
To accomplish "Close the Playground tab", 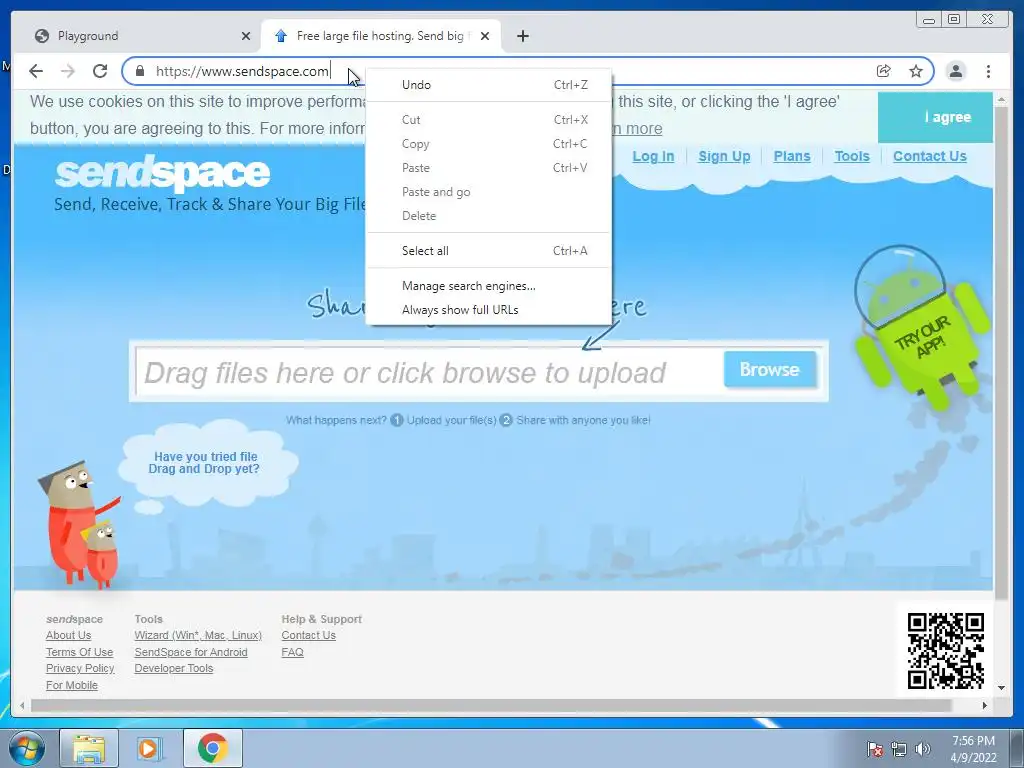I will click(246, 36).
